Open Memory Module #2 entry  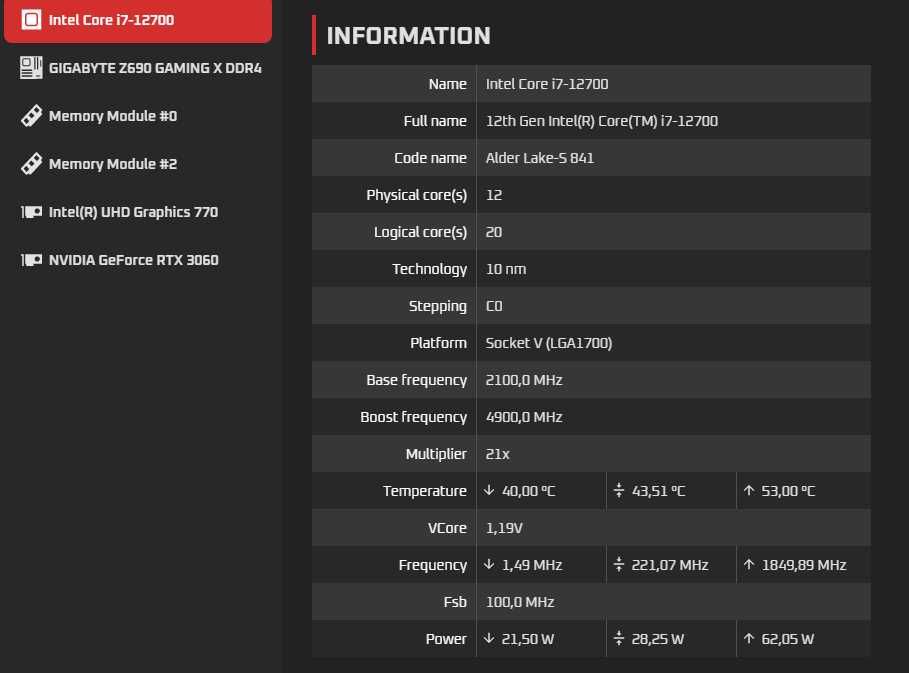pyautogui.click(x=113, y=164)
